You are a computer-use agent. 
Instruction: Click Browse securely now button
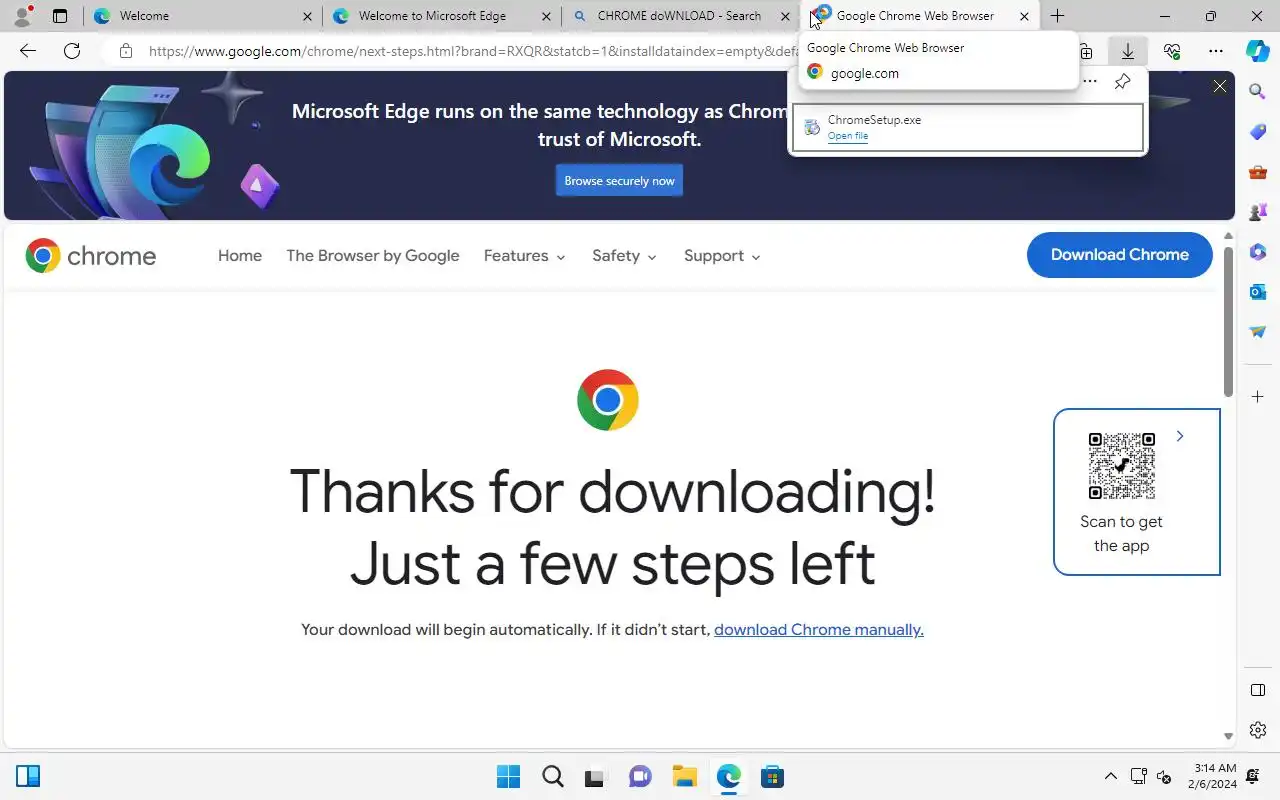point(619,181)
